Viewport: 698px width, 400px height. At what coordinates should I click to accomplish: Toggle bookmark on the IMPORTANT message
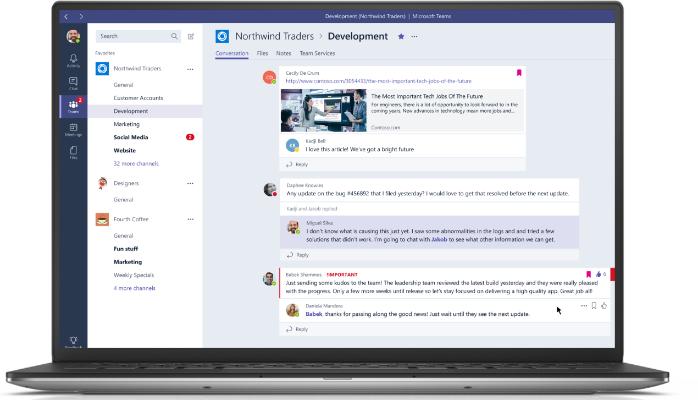coord(588,275)
